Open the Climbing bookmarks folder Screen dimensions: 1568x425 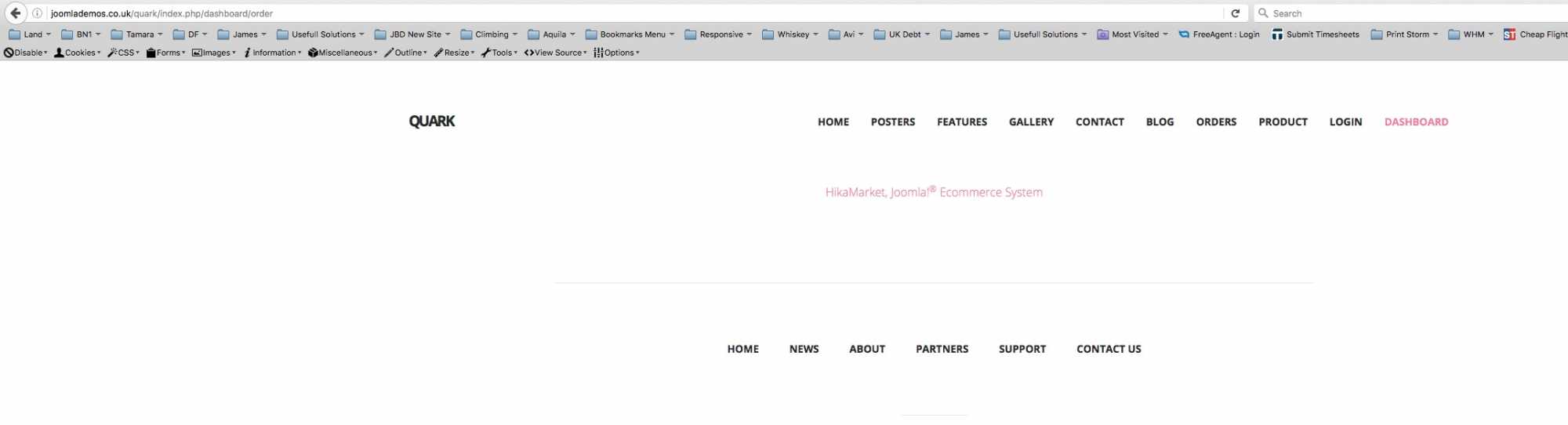[489, 35]
